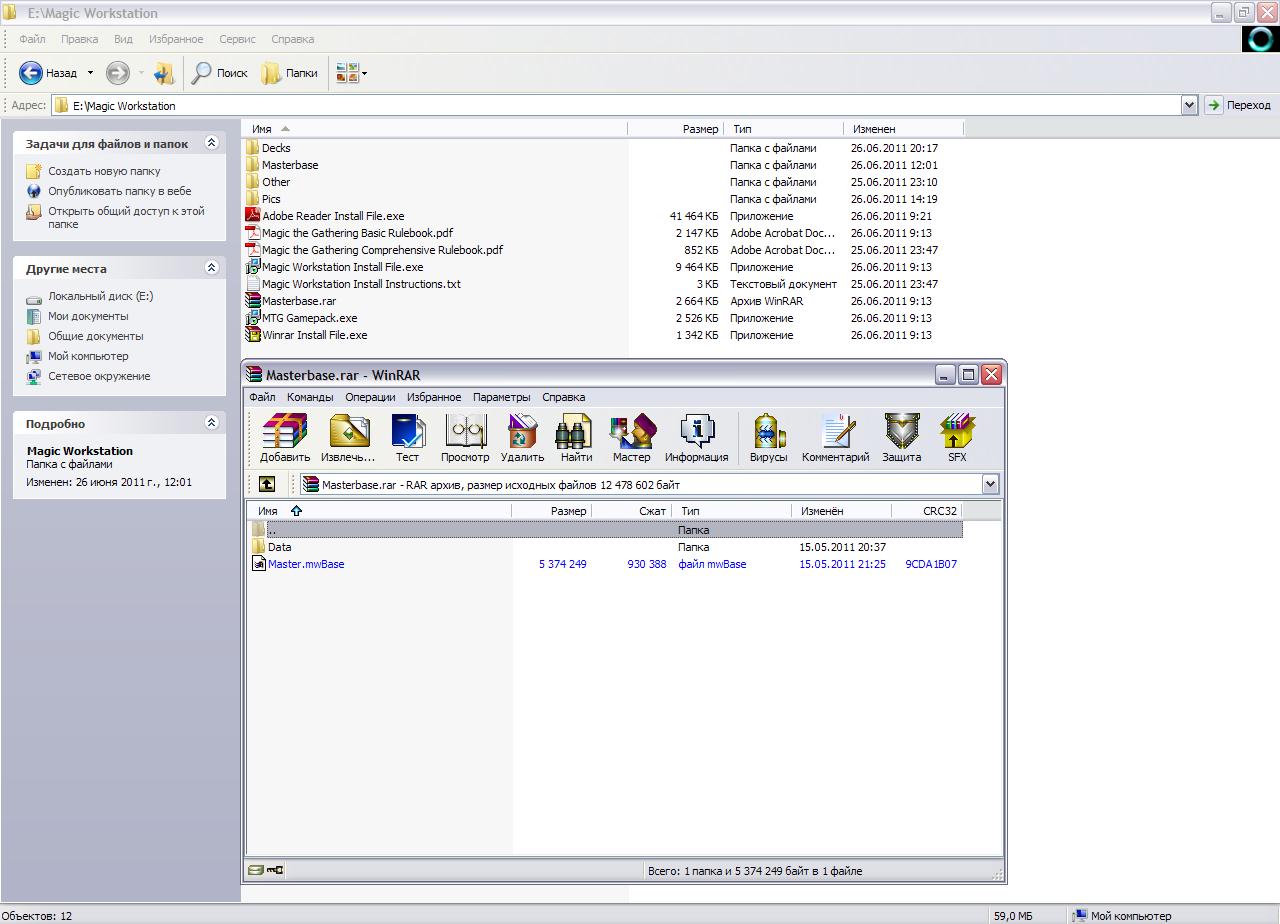Open Мои документы link
Viewport: 1280px width, 924px height.
(x=88, y=316)
